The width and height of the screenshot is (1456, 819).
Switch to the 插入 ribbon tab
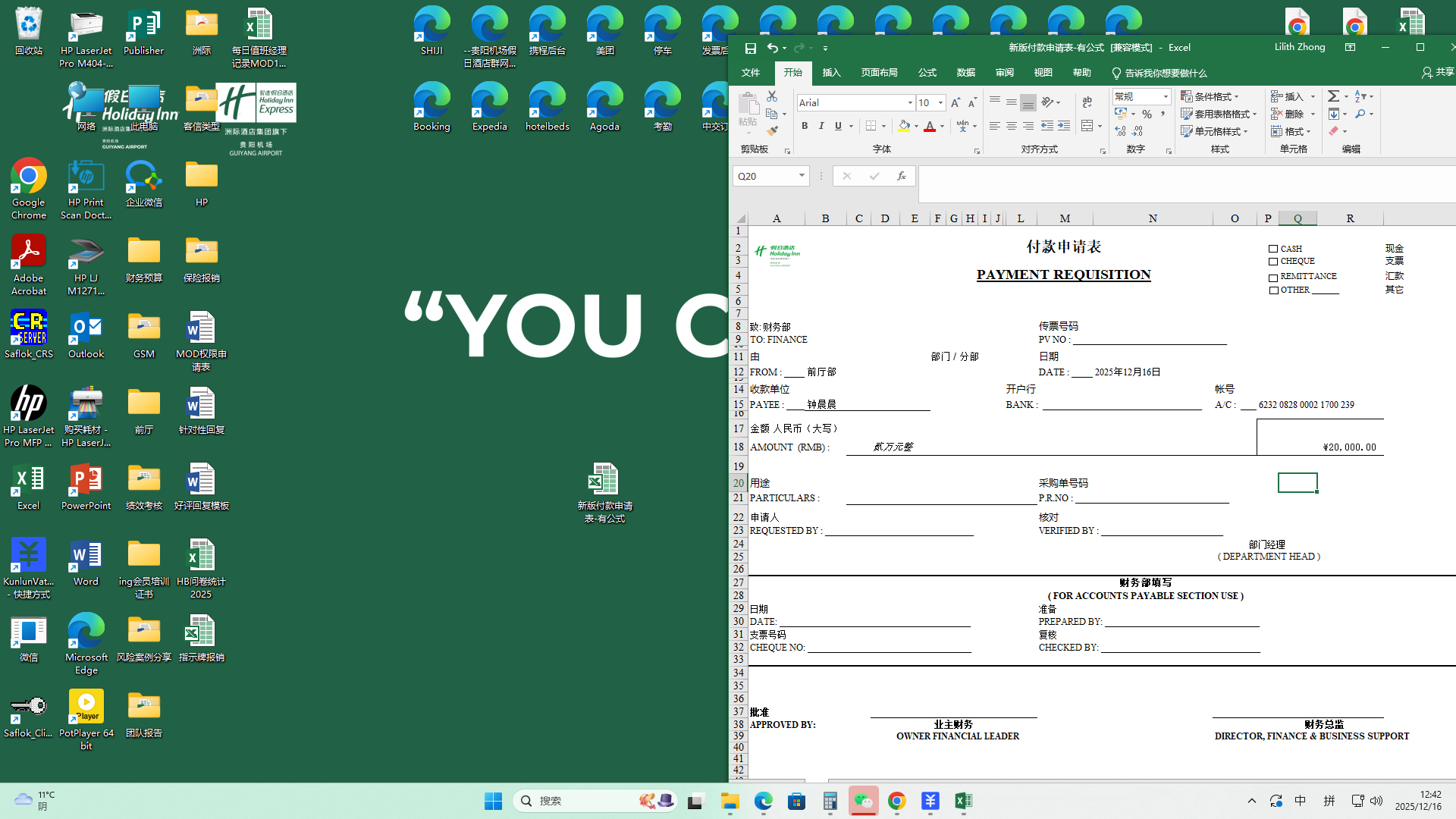831,73
